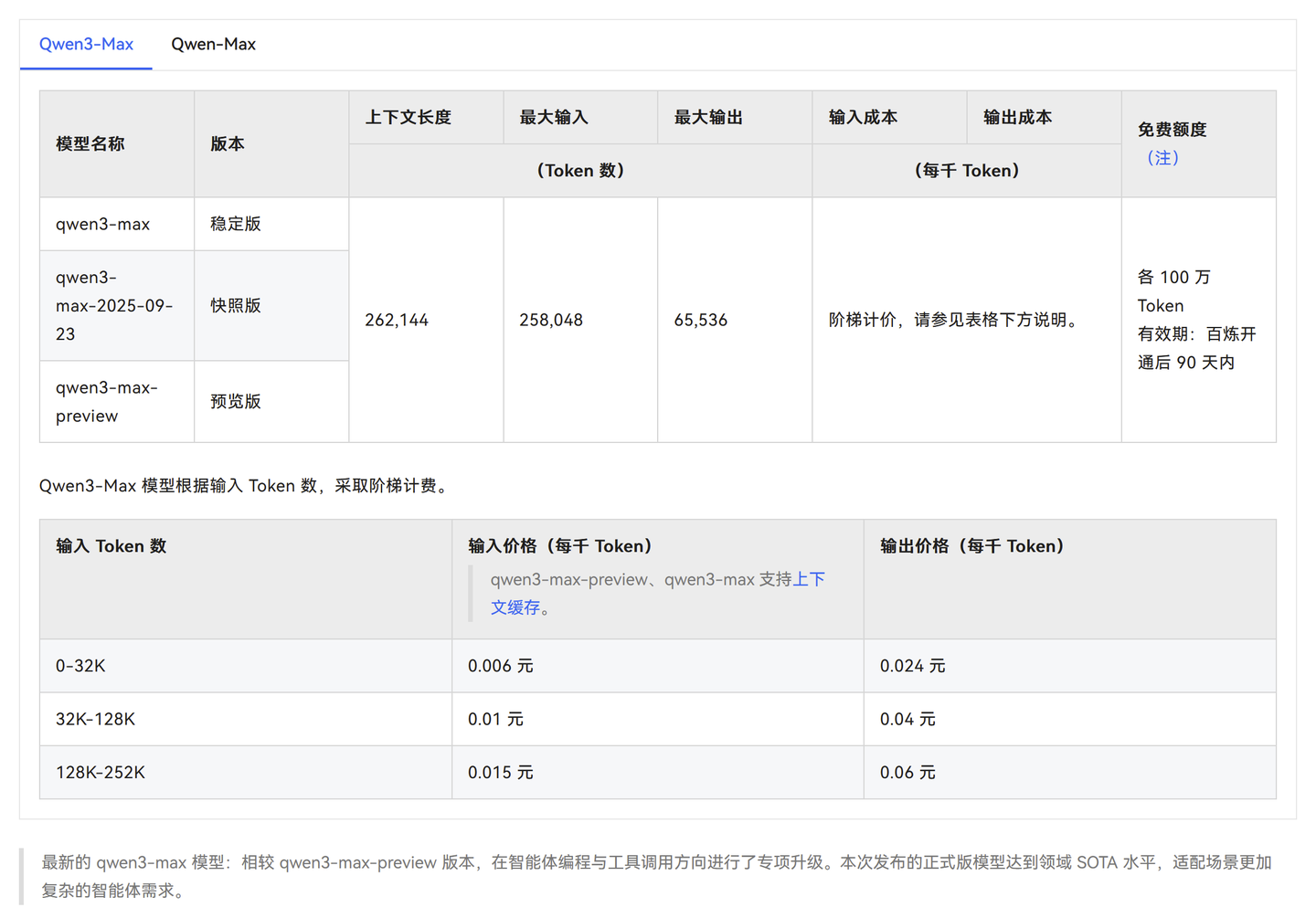Select the 0-32K pricing tier row
1316x918 pixels.
[x=80, y=665]
